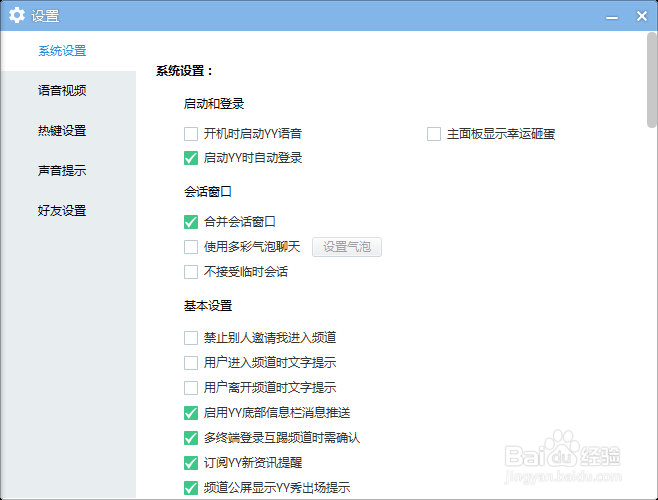This screenshot has height=500, width=658.
Task: Check 用户进入频道时文字提示
Action: [x=191, y=363]
